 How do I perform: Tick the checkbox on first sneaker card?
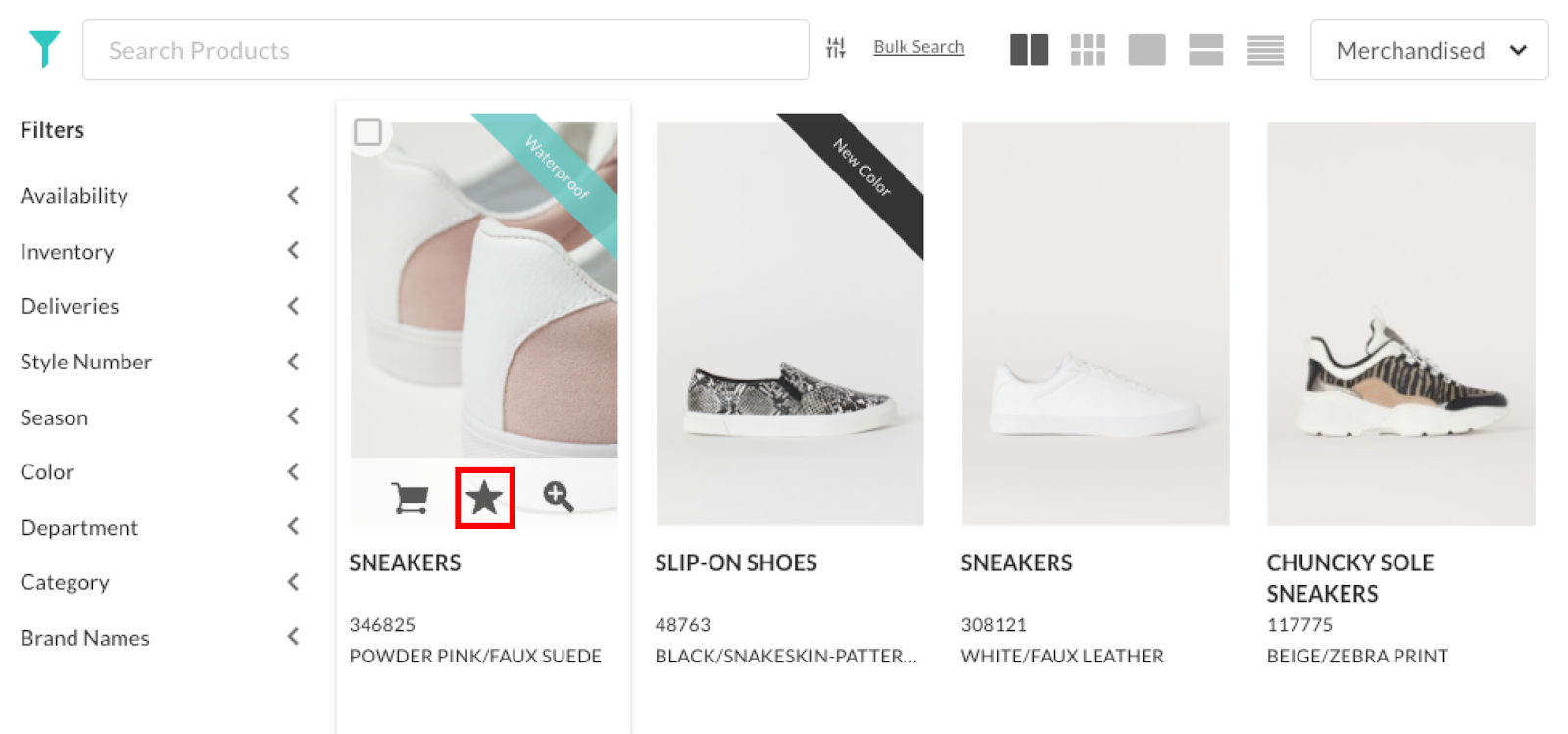[x=367, y=131]
